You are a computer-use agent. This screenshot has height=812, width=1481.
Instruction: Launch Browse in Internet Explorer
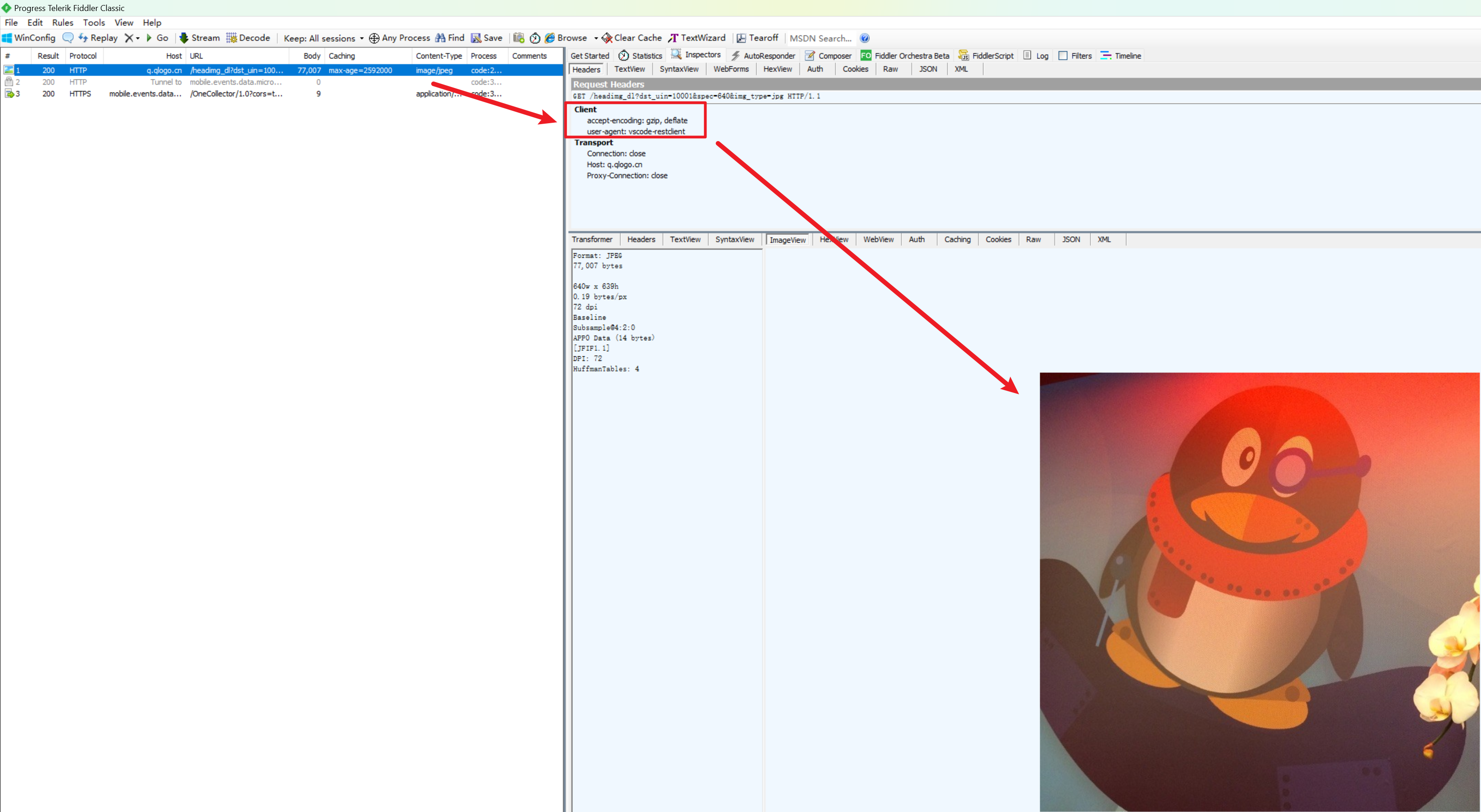point(566,38)
